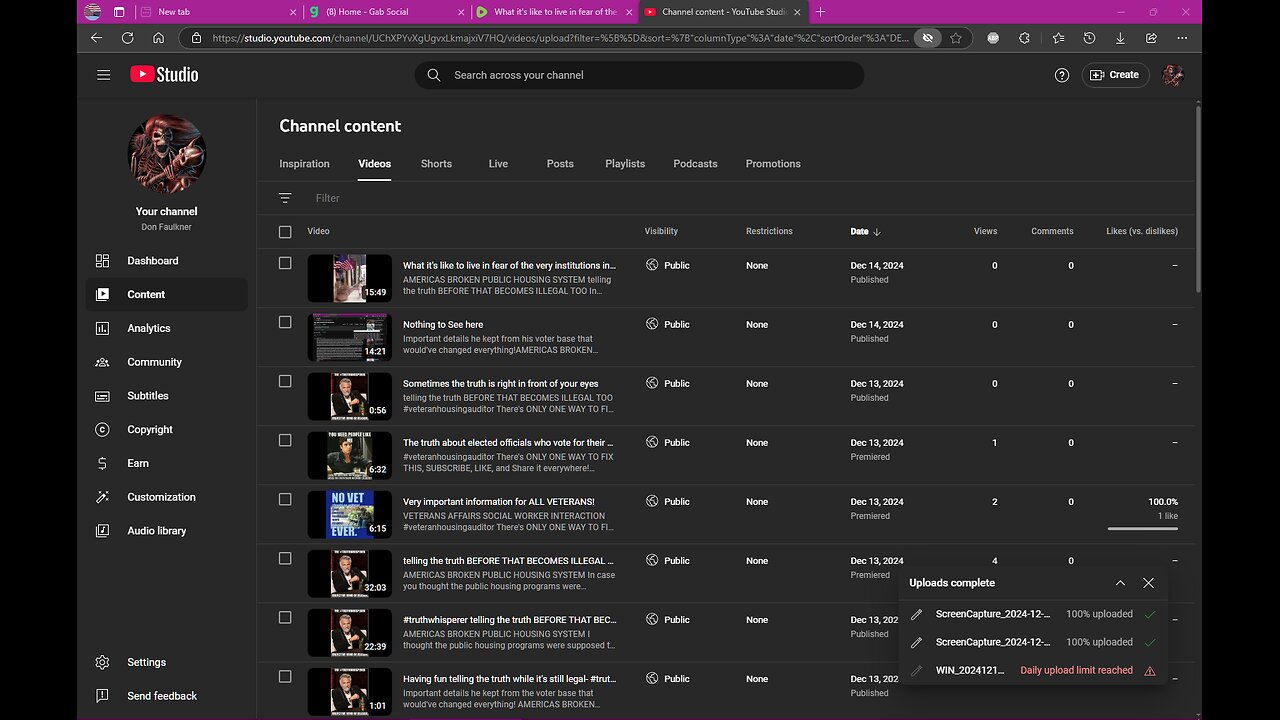Check the 'Having fun telling the truth' box
Screen dimensions: 1280x720
tap(285, 676)
